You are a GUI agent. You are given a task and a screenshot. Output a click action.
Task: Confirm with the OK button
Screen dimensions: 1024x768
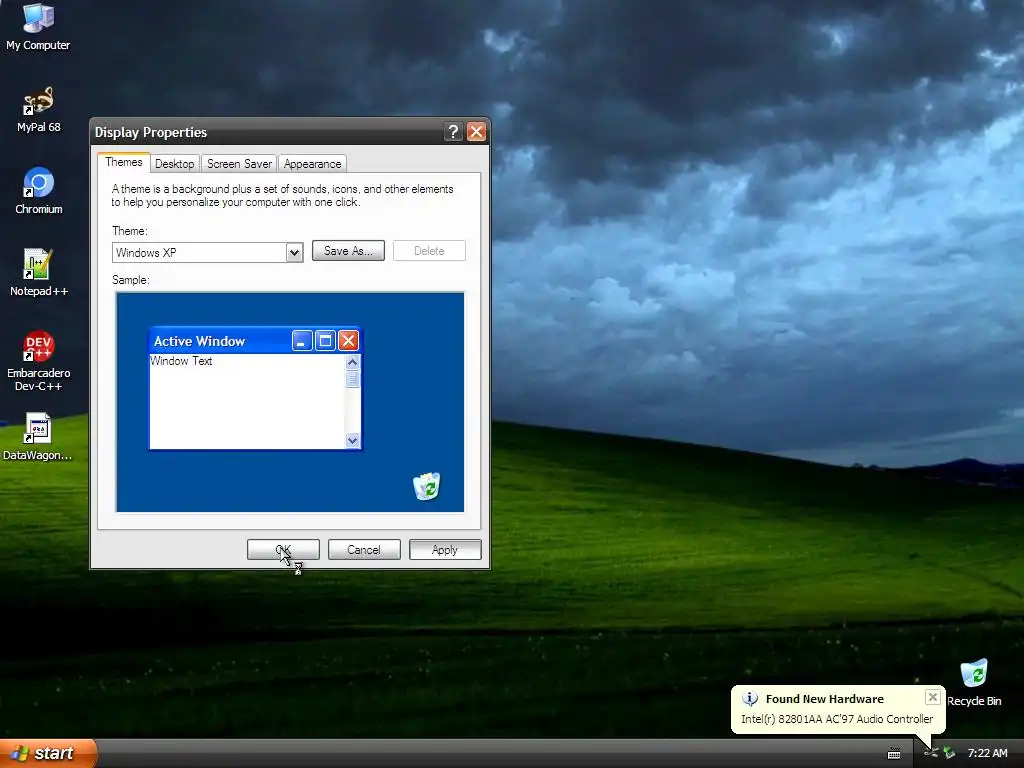coord(283,550)
